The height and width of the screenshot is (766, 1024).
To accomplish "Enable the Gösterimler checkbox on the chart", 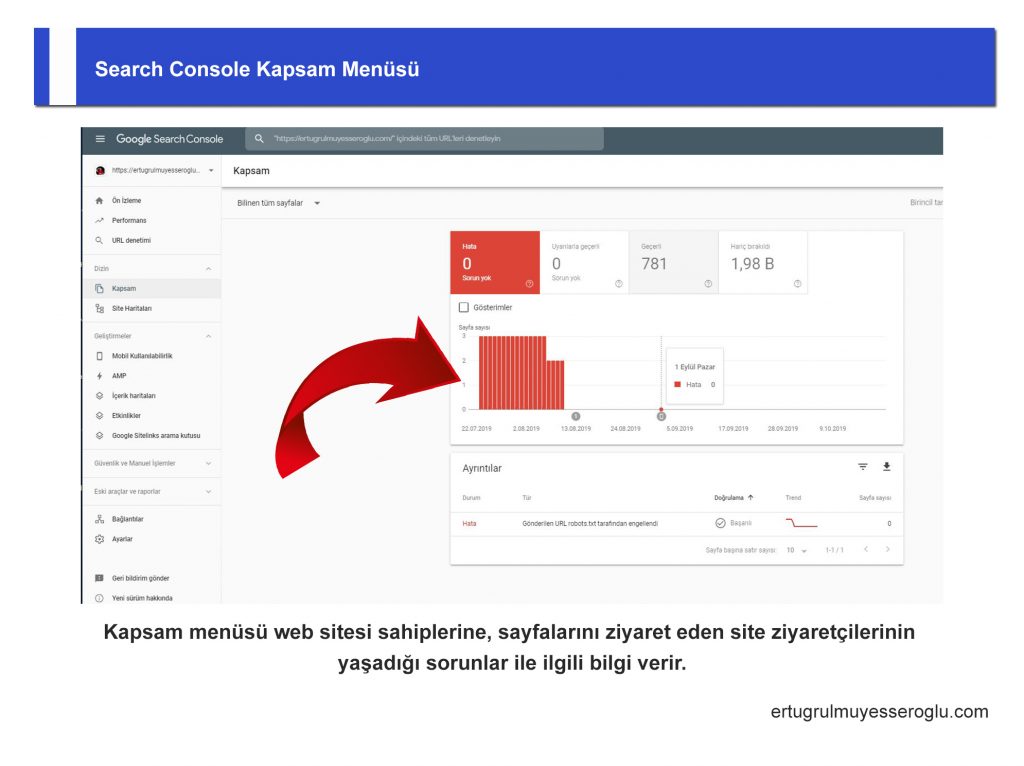I will (x=462, y=308).
